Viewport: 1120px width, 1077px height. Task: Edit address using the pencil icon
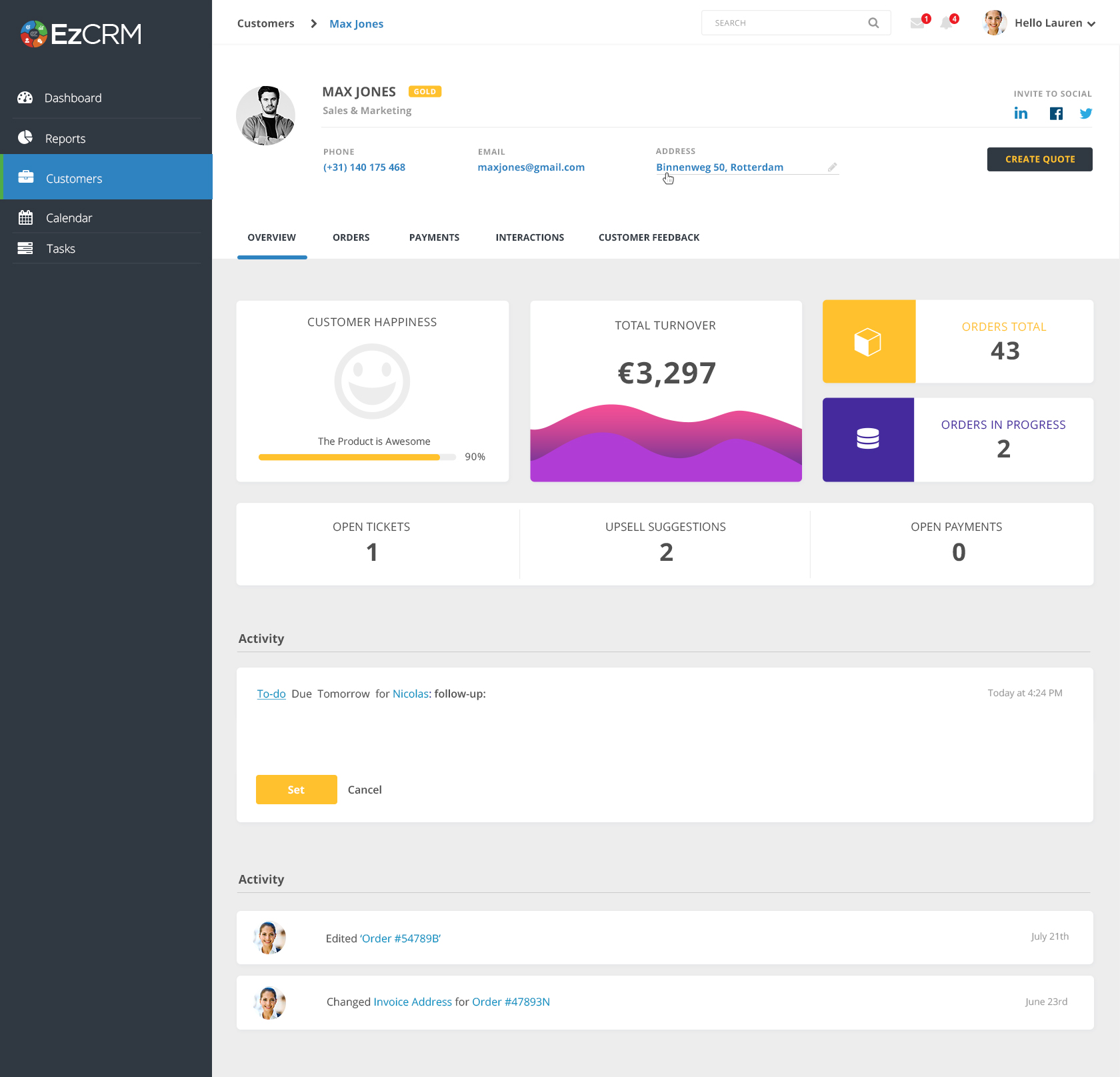coord(832,167)
